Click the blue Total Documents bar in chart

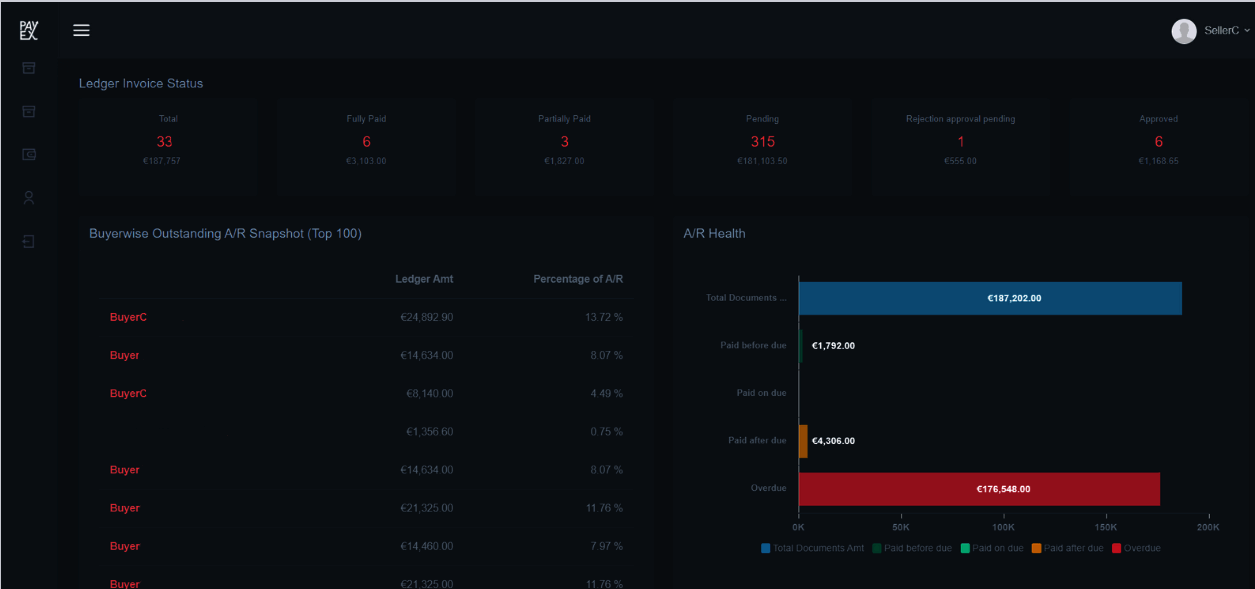[x=990, y=298]
